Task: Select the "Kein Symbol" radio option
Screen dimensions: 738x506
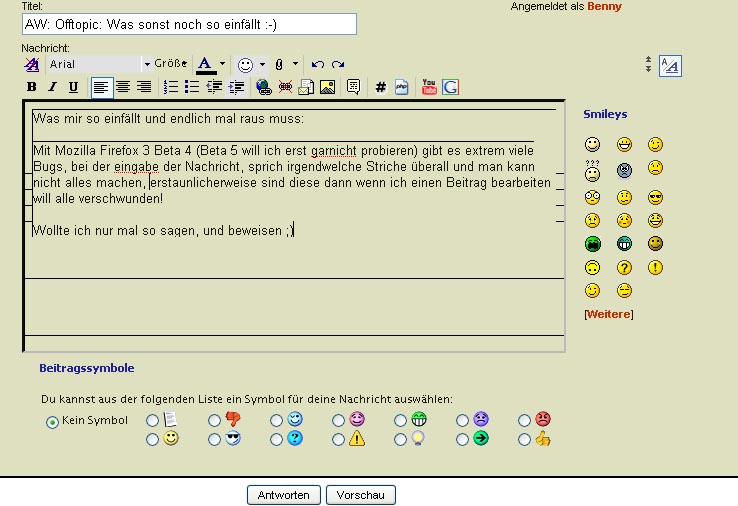Action: pos(52,422)
